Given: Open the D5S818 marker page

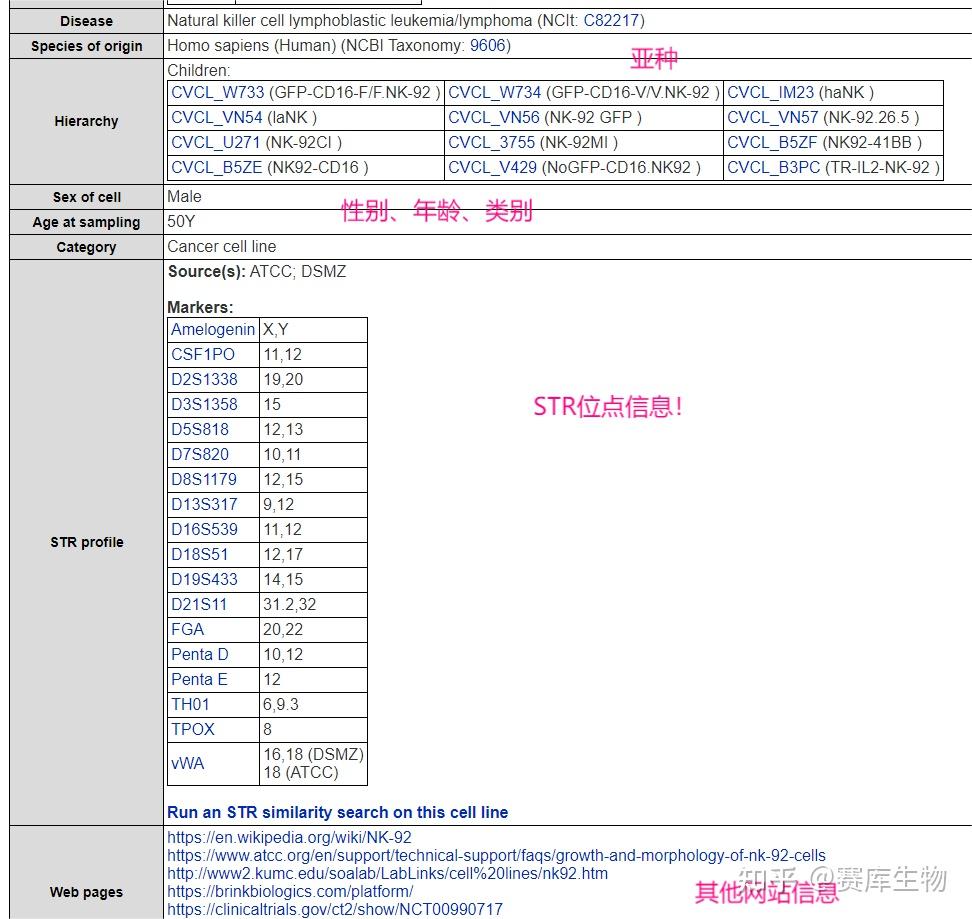Looking at the screenshot, I should coord(199,429).
